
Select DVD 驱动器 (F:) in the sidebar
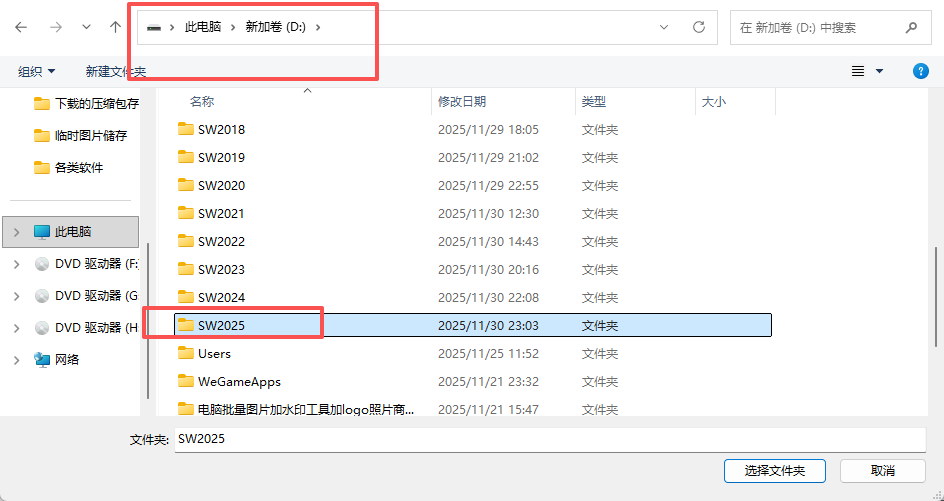click(x=86, y=264)
